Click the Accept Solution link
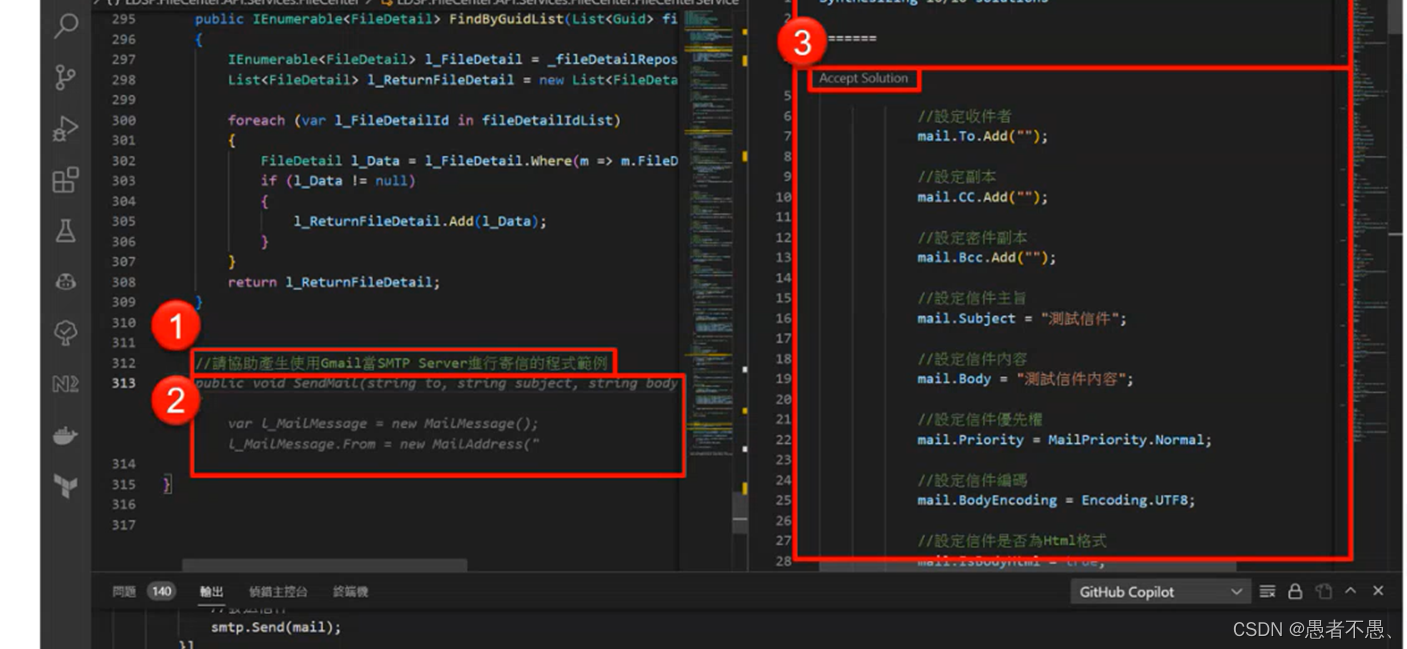 coord(863,78)
